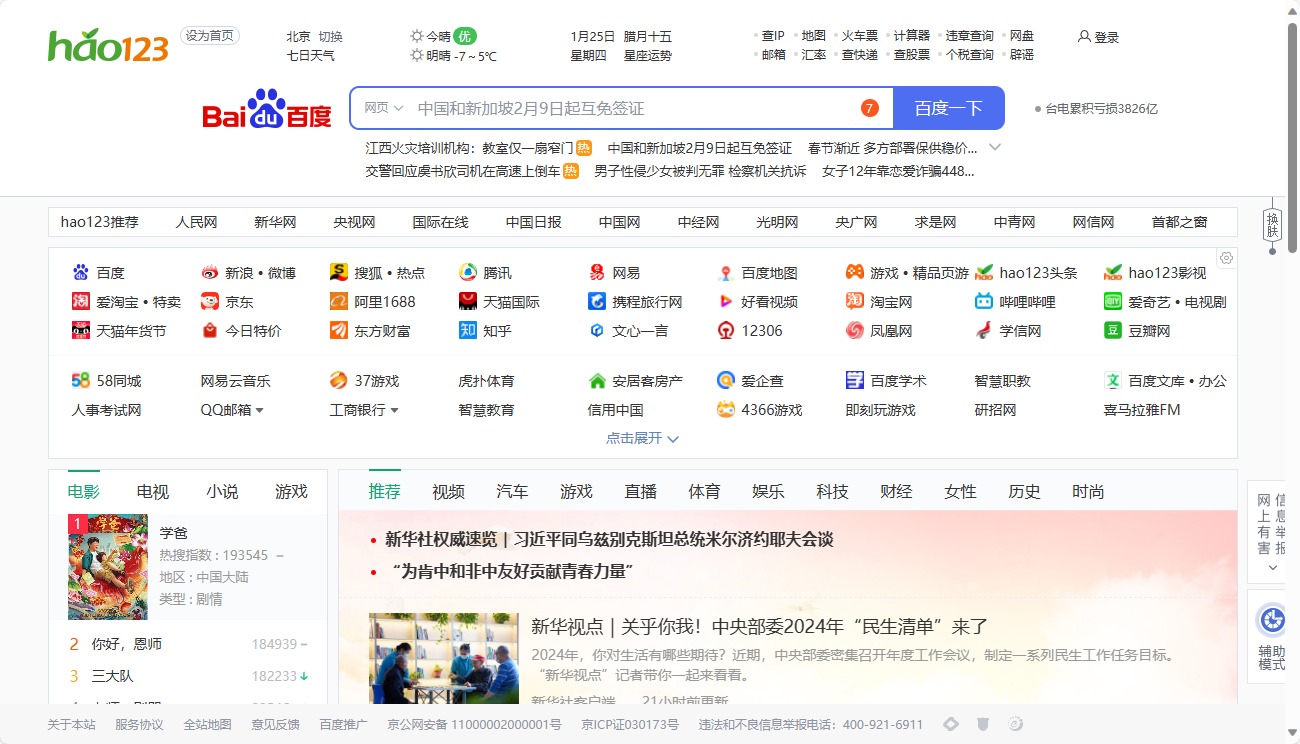The image size is (1300, 744).
Task: Expand QQ邮箱 dropdown arrow
Action: coord(259,410)
